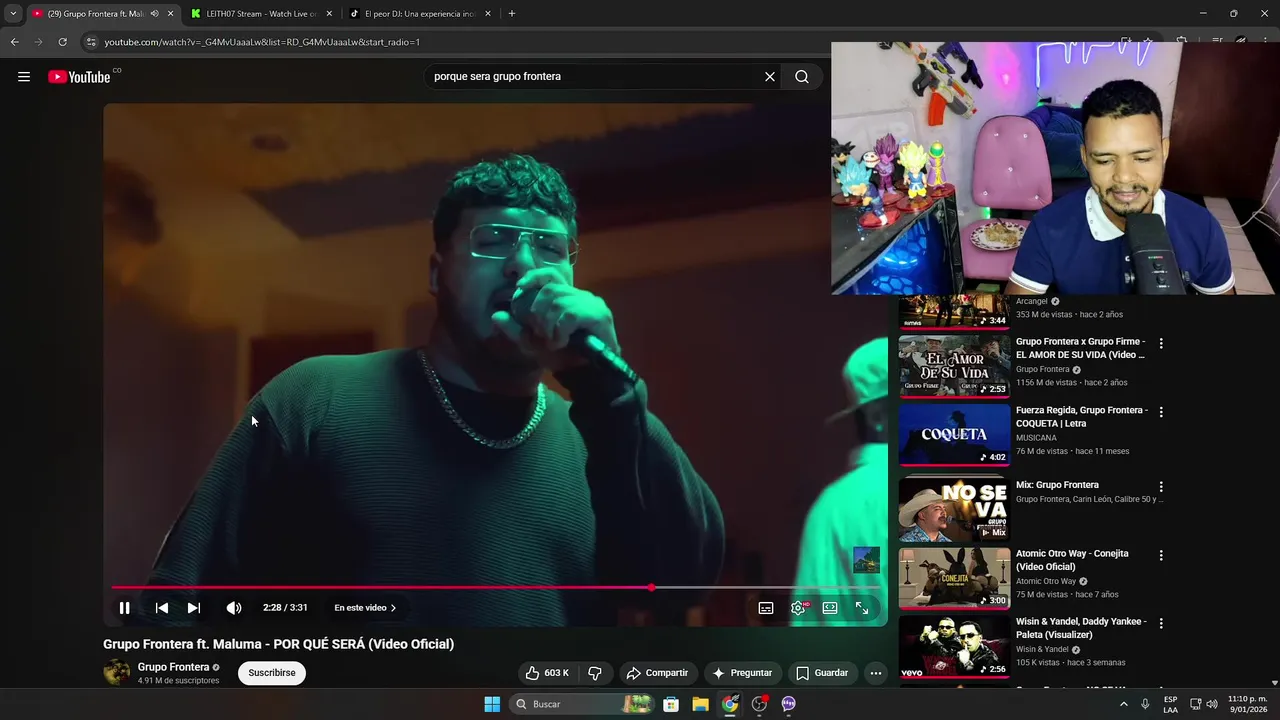Screen dimensions: 1280x720
Task: Skip to previous video
Action: [162, 608]
